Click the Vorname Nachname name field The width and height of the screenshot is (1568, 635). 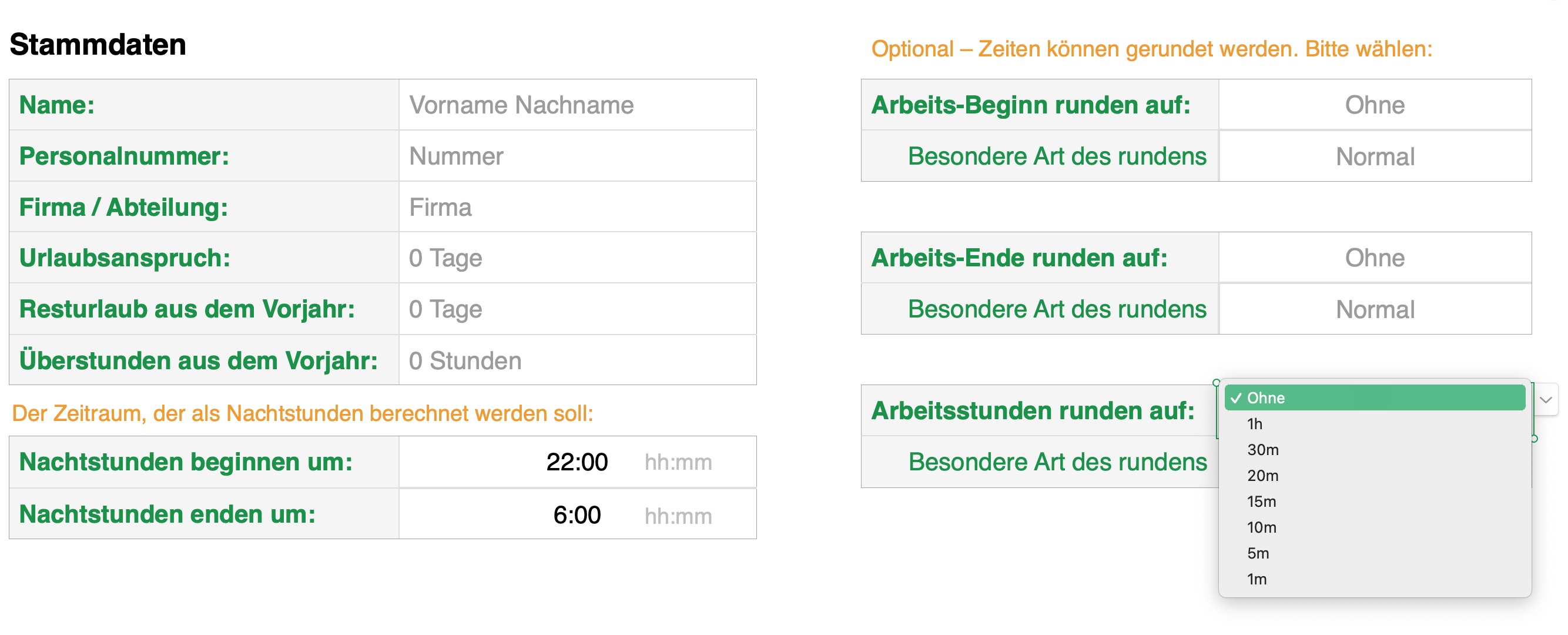point(577,105)
